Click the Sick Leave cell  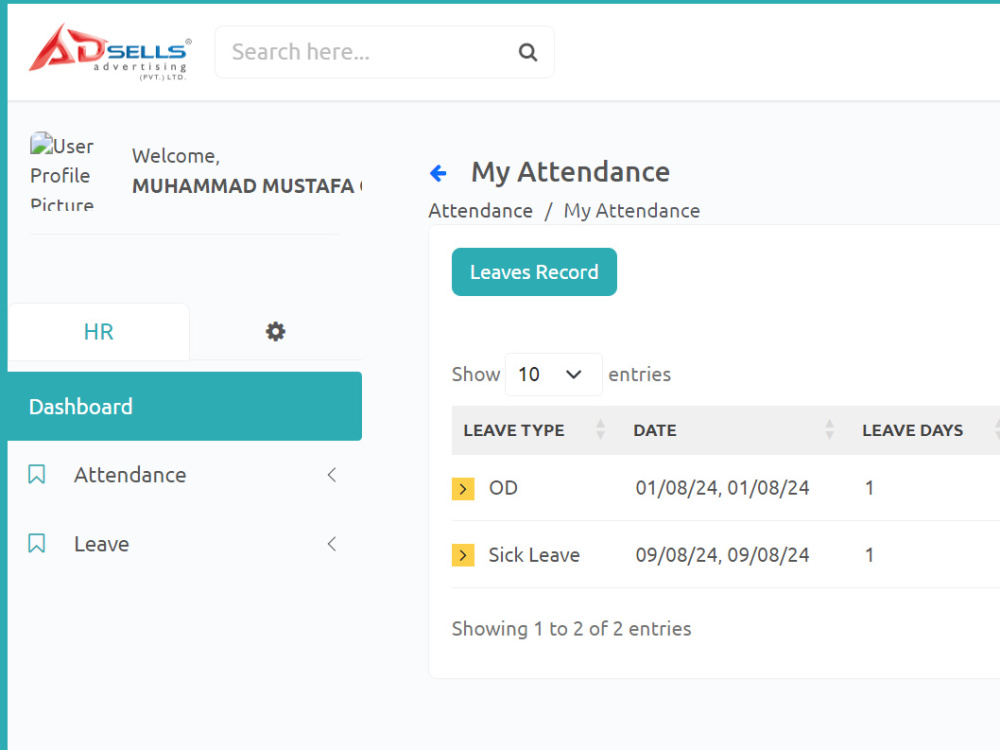tap(534, 555)
